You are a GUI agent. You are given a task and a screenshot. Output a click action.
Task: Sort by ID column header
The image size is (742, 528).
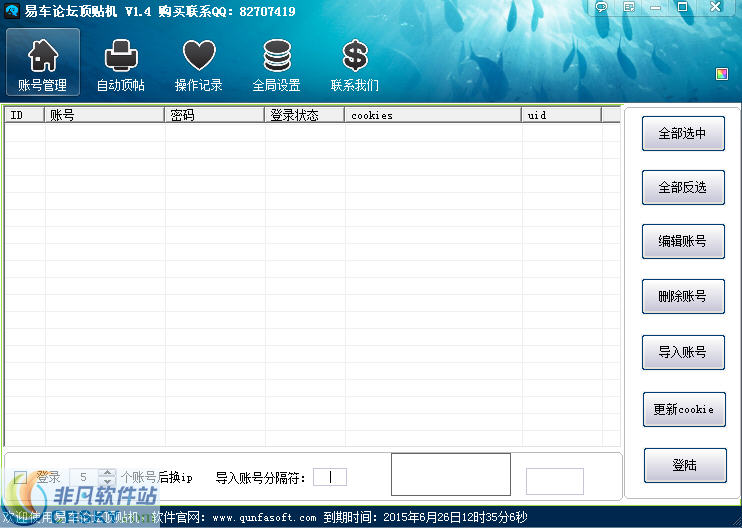pyautogui.click(x=25, y=115)
